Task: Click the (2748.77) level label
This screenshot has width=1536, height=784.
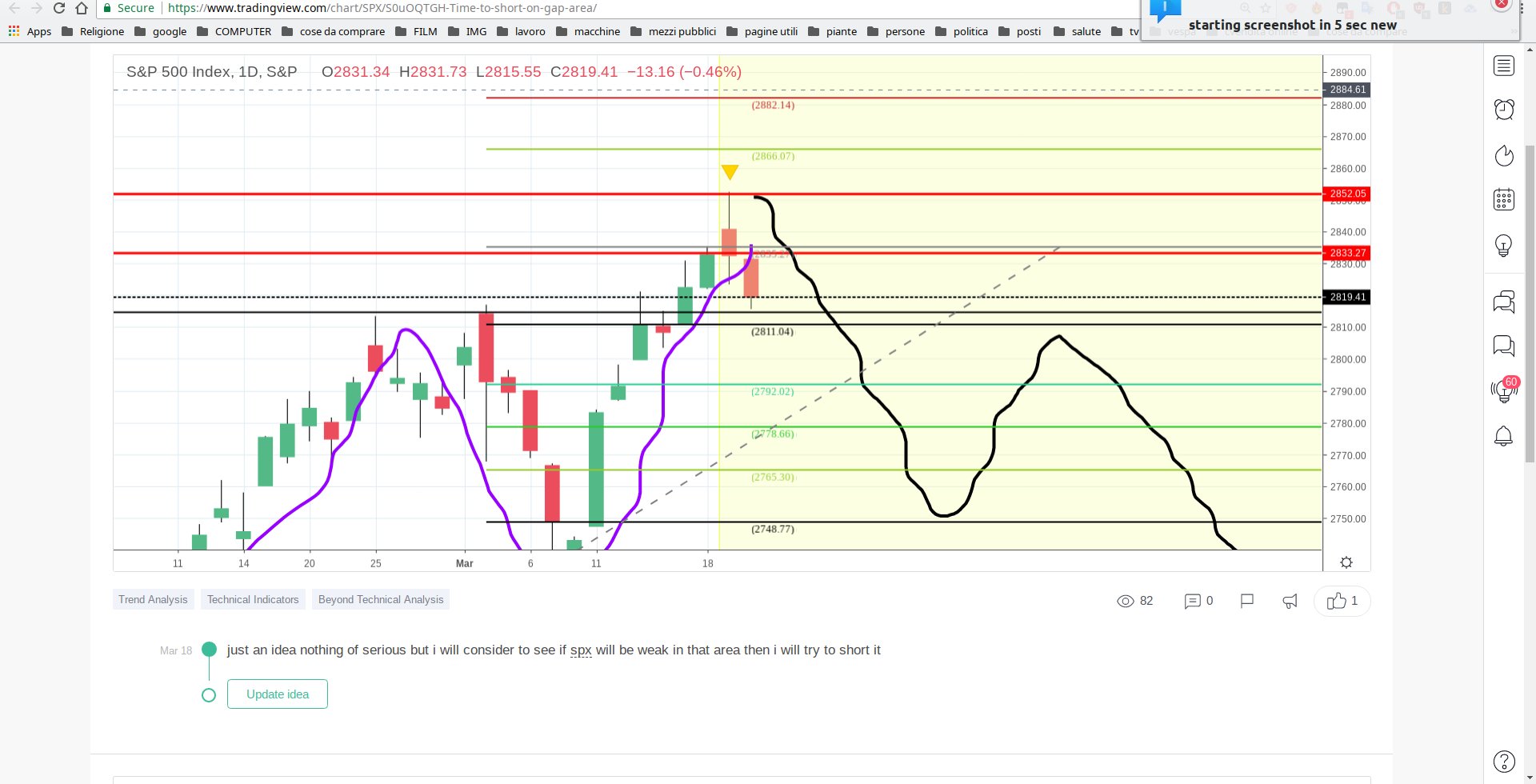Action: (x=773, y=529)
